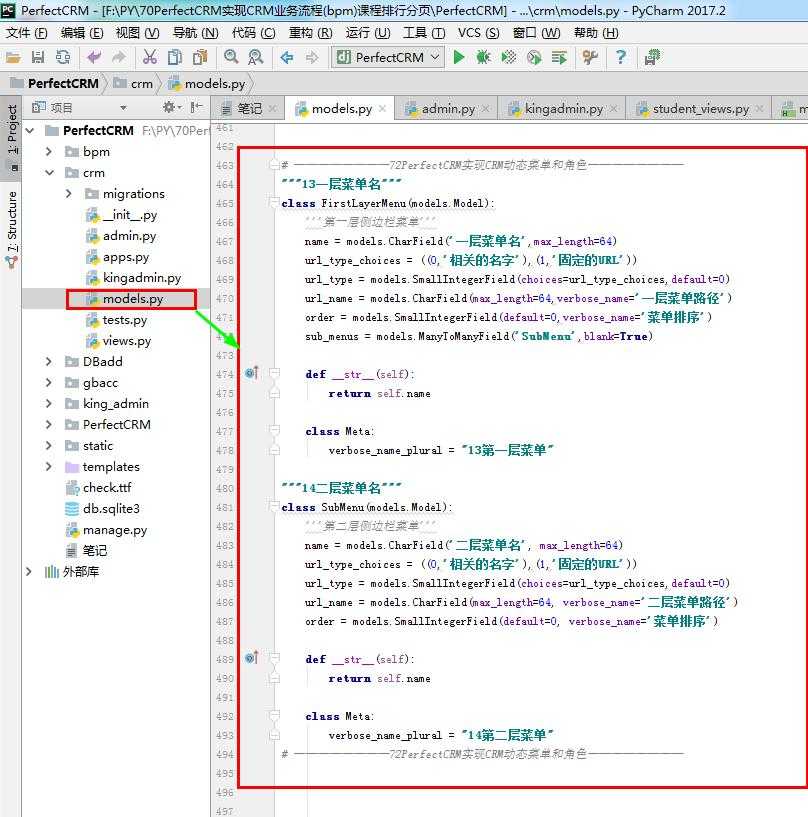The height and width of the screenshot is (817, 808).
Task: Select apps.py in the project tree
Action: (x=126, y=257)
